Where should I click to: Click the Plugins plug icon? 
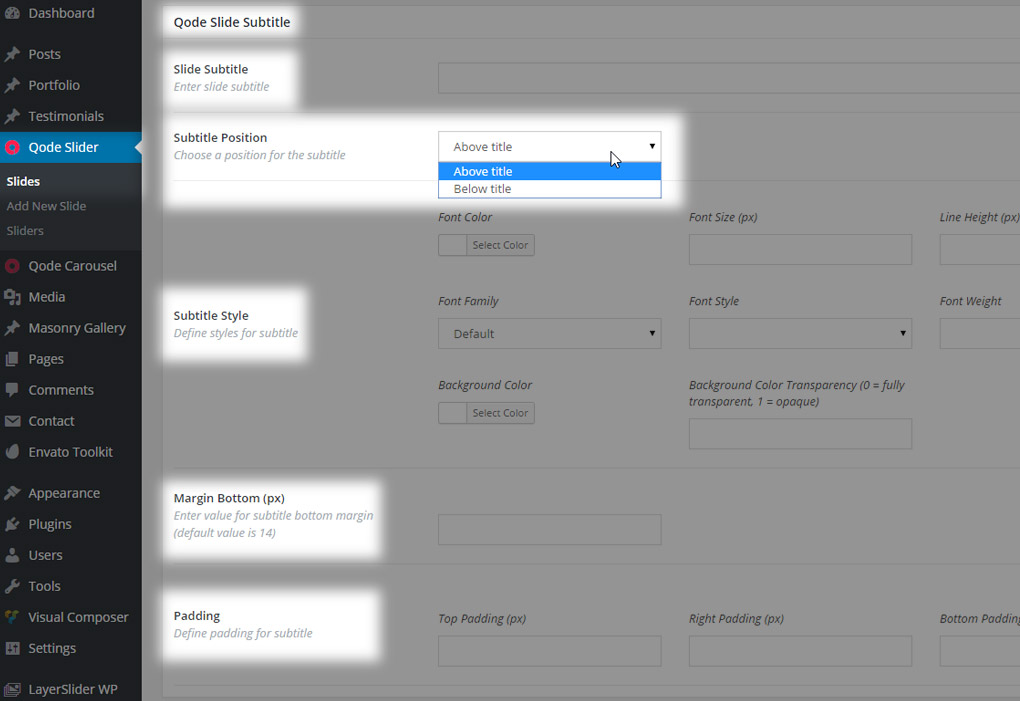click(x=12, y=524)
